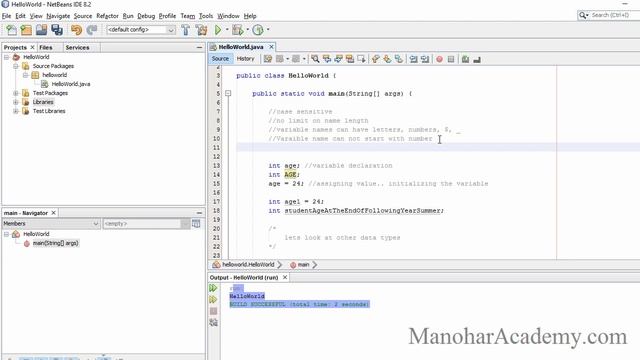Click the Stop Macro Recording icon
Image resolution: width=640 pixels, height=360 pixels.
point(451,59)
